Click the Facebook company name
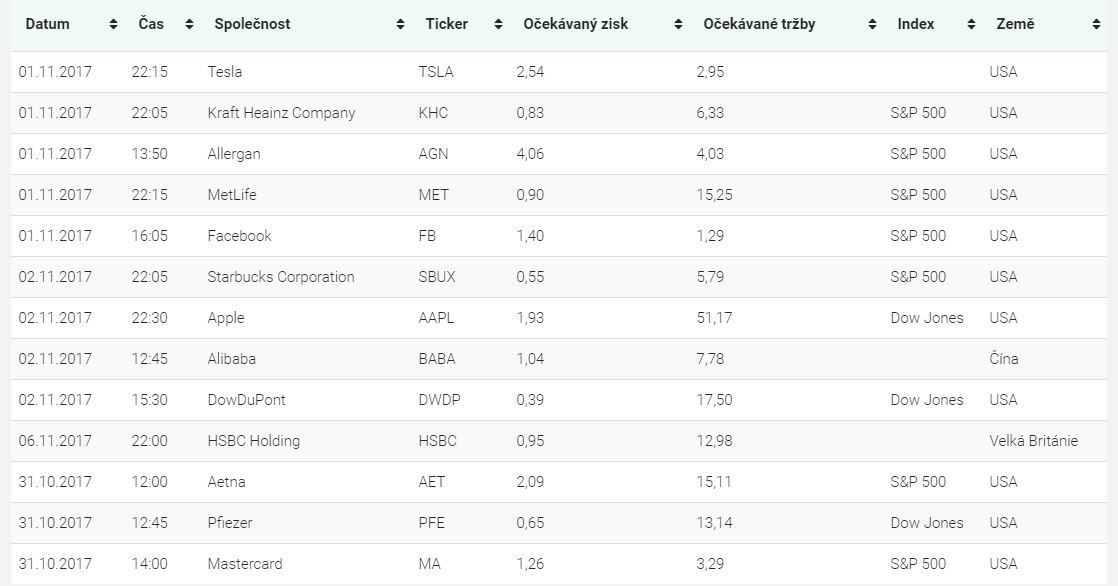Viewport: 1118px width, 586px height. point(240,236)
